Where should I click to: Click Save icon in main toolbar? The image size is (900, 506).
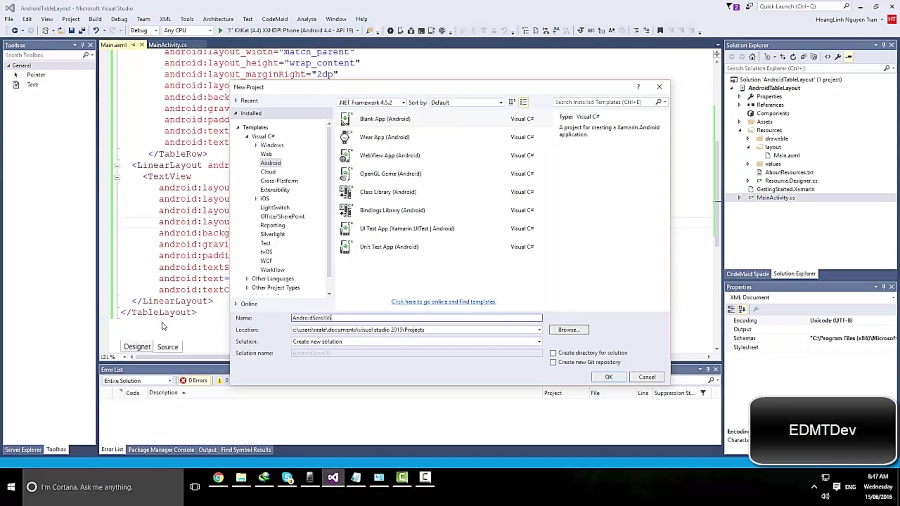point(71,30)
